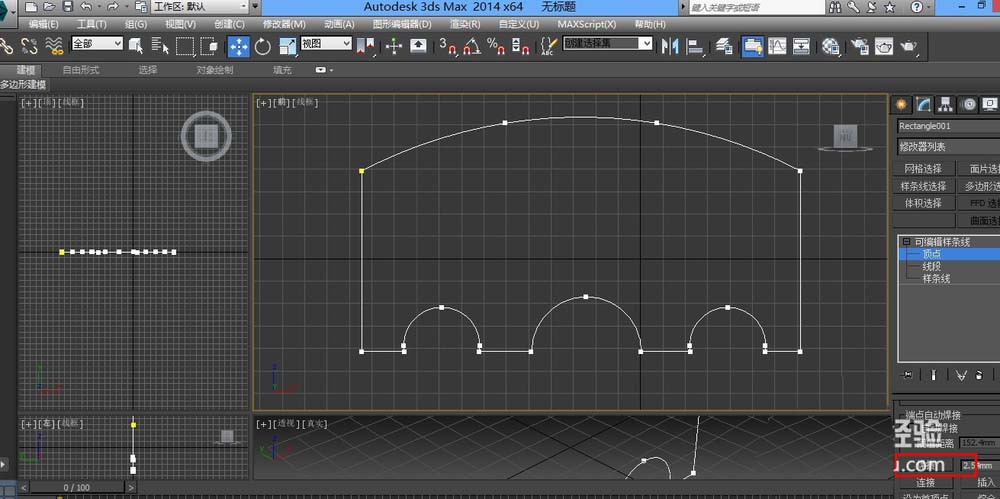This screenshot has width=1000, height=499.
Task: Open the 渲染(R) menu
Action: click(x=465, y=24)
